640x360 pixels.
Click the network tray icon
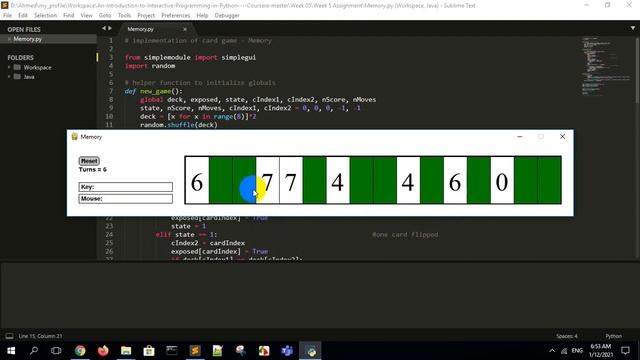pyautogui.click(x=564, y=351)
